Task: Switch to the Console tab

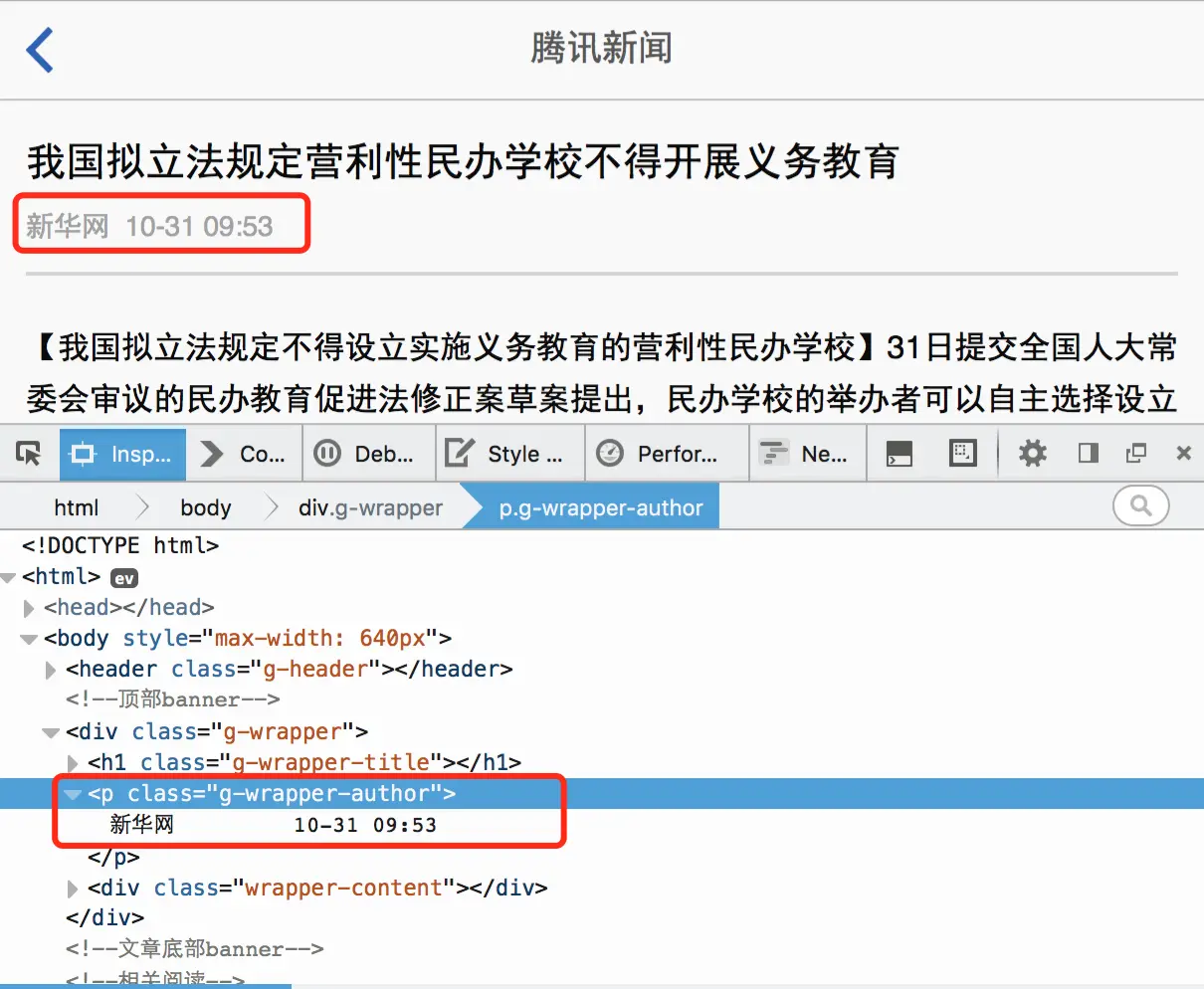Action: point(243,455)
